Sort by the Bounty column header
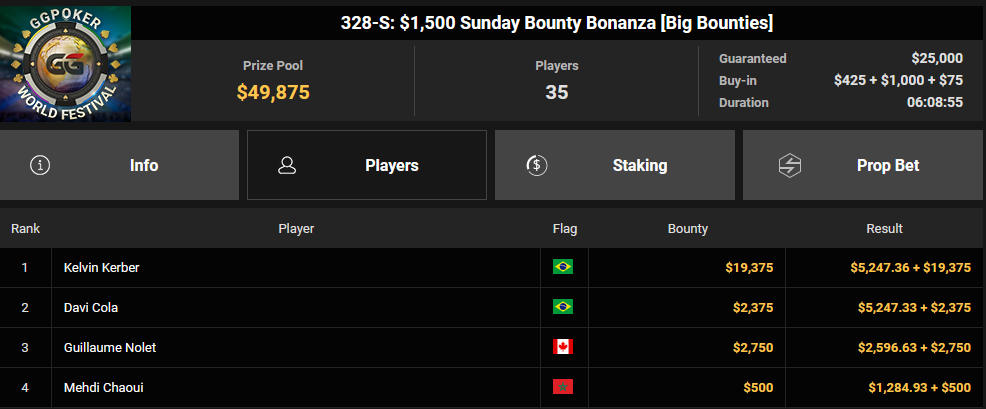Image resolution: width=986 pixels, height=409 pixels. tap(687, 228)
